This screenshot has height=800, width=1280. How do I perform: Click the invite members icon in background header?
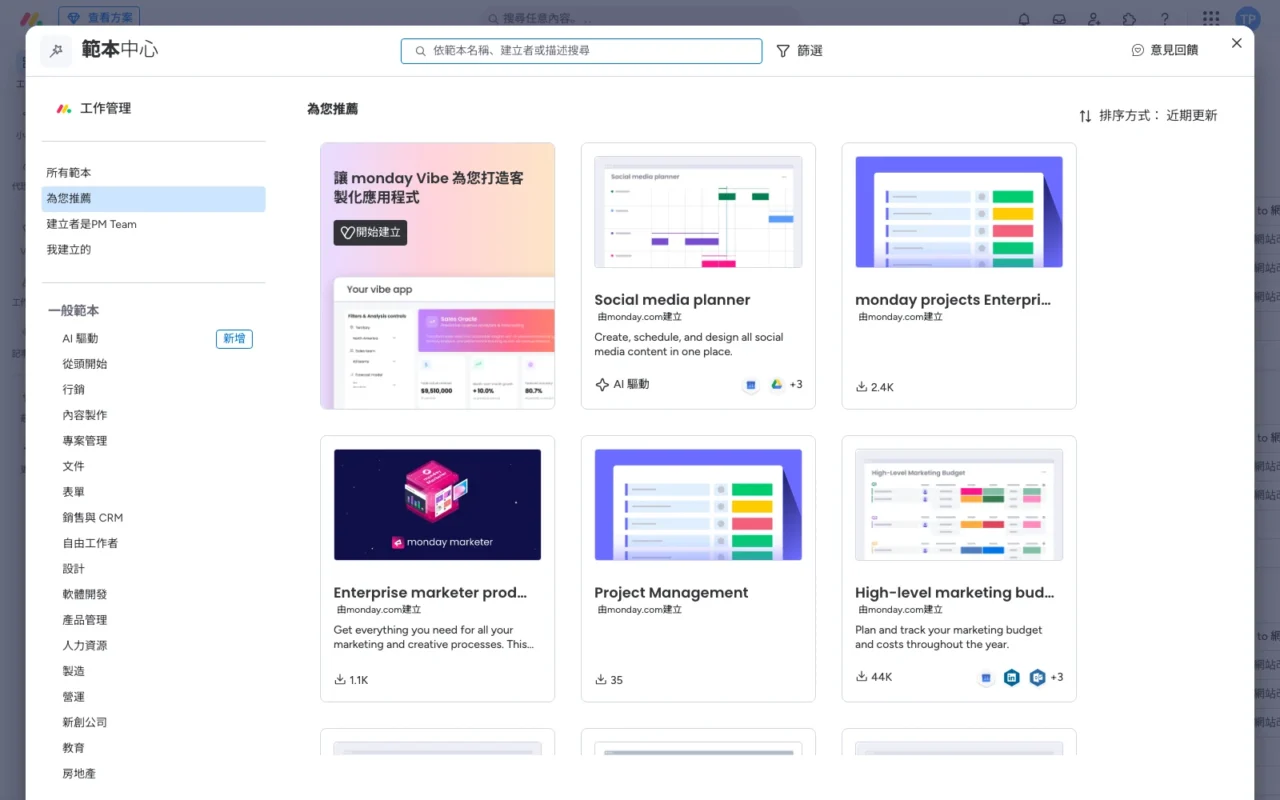[1094, 19]
